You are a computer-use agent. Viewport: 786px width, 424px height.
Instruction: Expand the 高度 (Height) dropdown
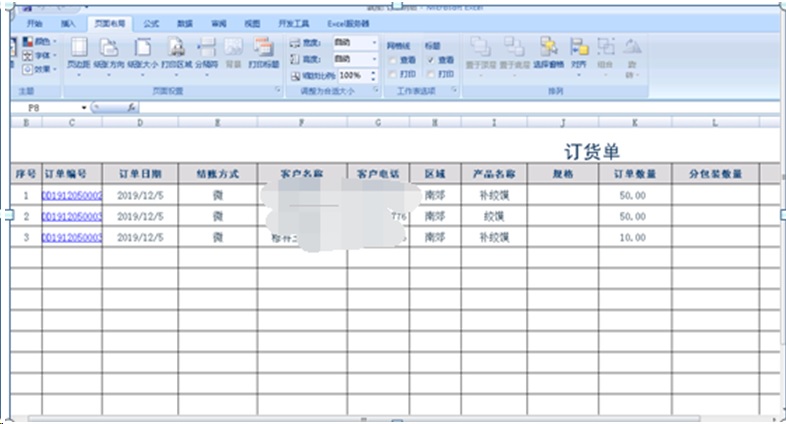pos(375,59)
